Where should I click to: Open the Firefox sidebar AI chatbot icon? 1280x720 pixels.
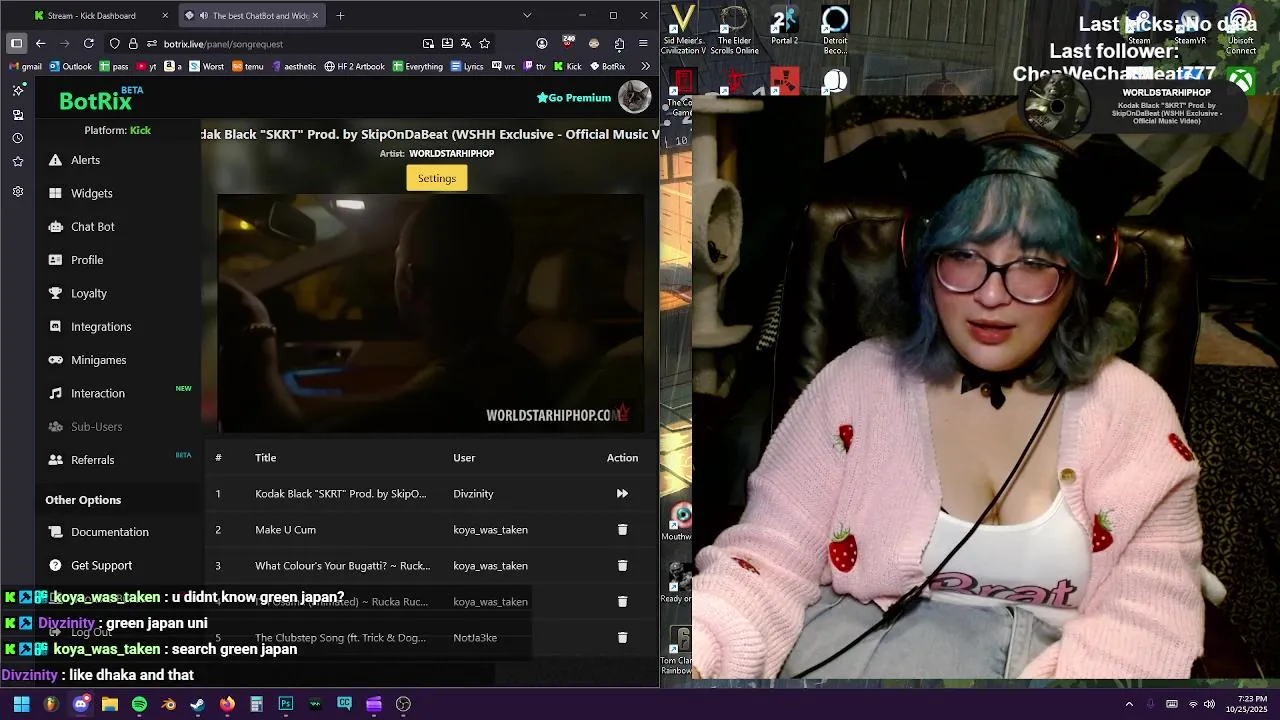coord(18,91)
